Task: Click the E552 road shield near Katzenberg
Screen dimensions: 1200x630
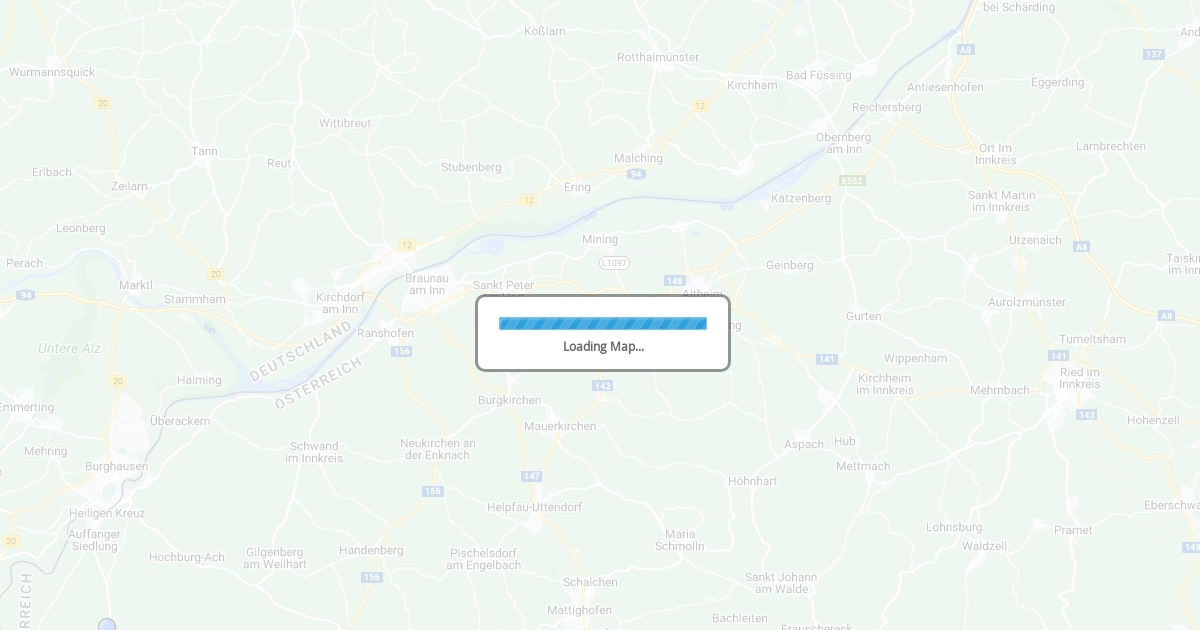Action: point(852,180)
